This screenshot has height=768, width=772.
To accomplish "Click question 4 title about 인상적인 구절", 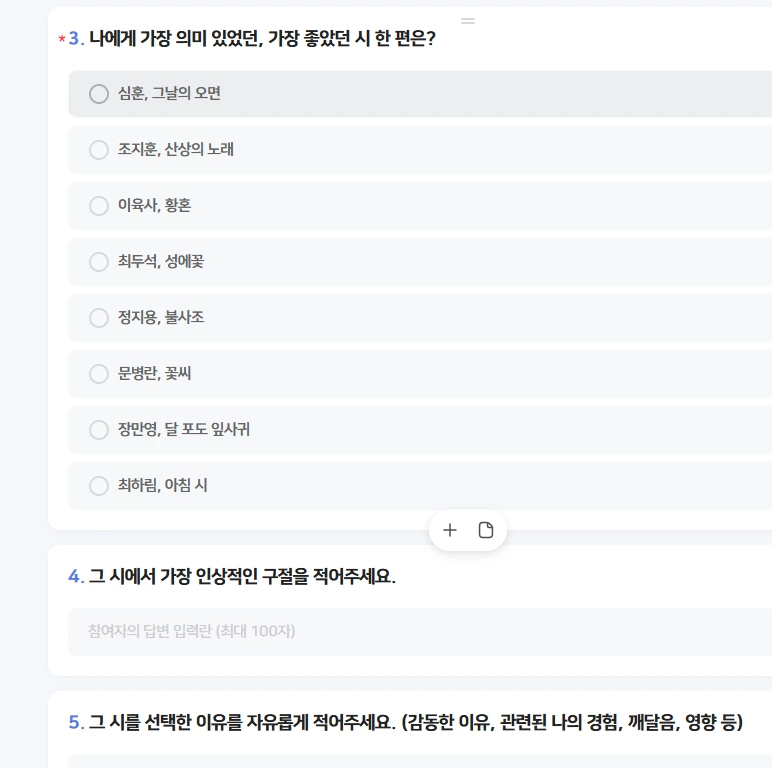I will [242, 576].
